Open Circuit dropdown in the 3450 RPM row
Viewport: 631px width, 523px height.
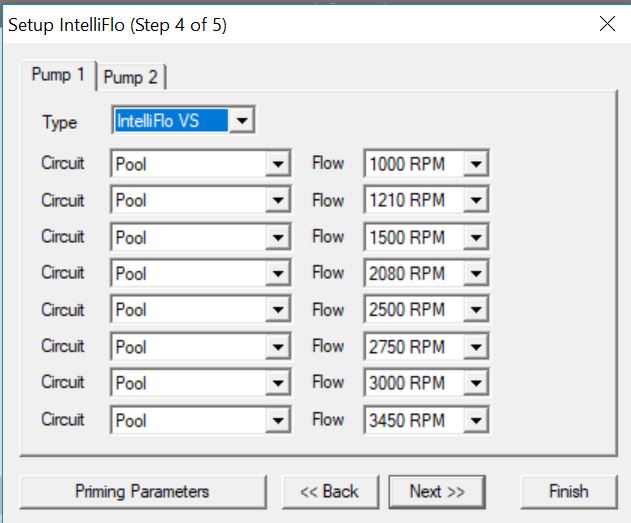[x=200, y=420]
